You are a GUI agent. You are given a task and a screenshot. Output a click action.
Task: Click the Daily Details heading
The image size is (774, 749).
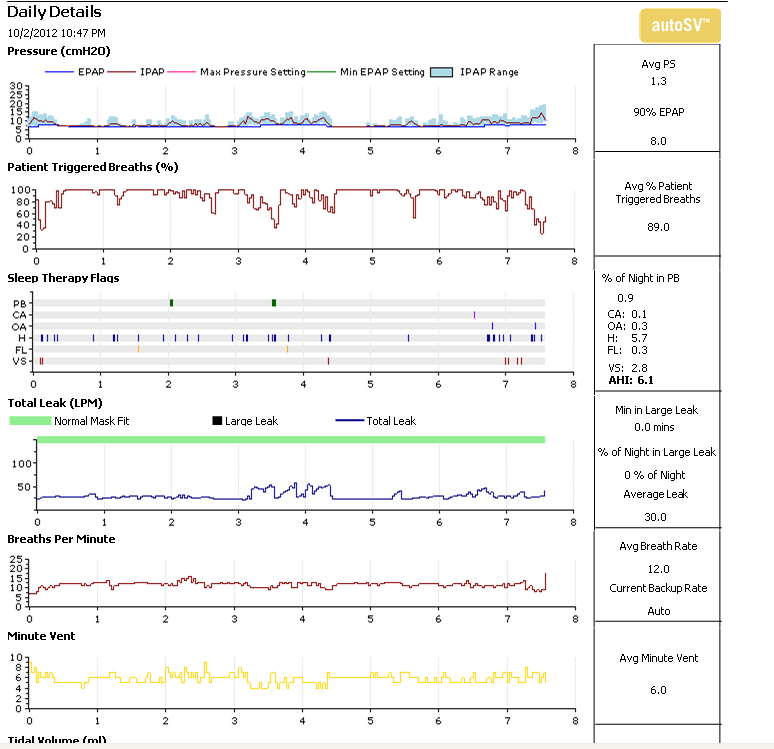[x=54, y=12]
